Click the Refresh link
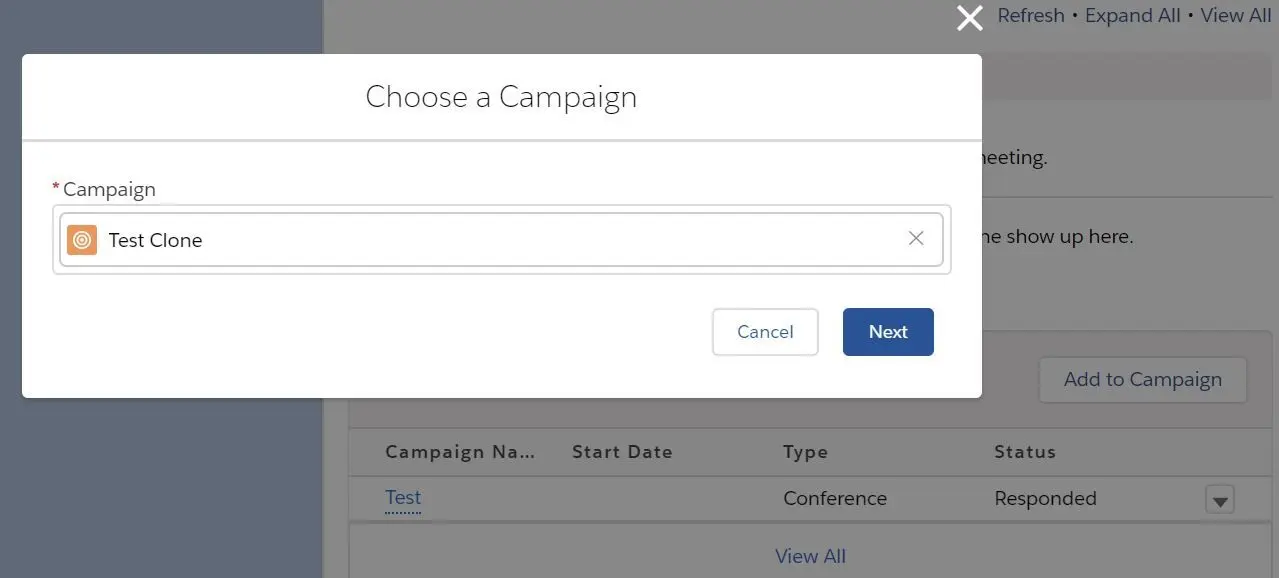 [1031, 16]
